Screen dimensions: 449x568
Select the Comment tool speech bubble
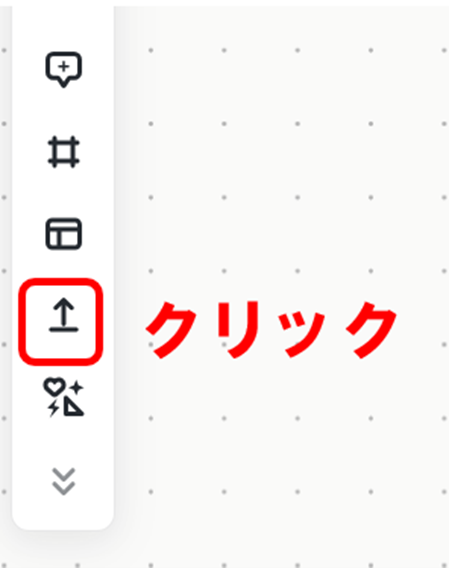tap(63, 70)
